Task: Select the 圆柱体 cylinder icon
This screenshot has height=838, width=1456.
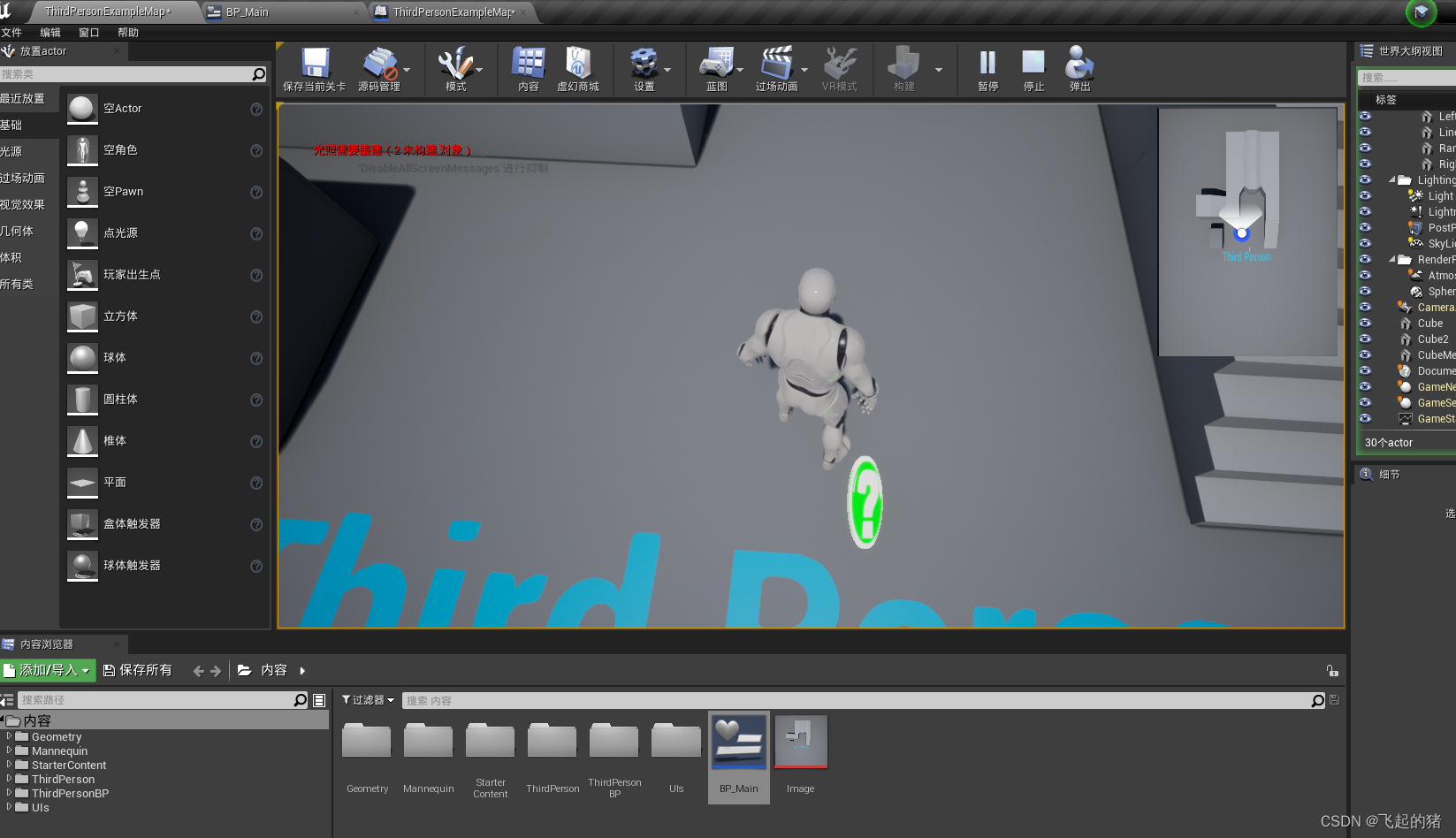Action: 82,400
